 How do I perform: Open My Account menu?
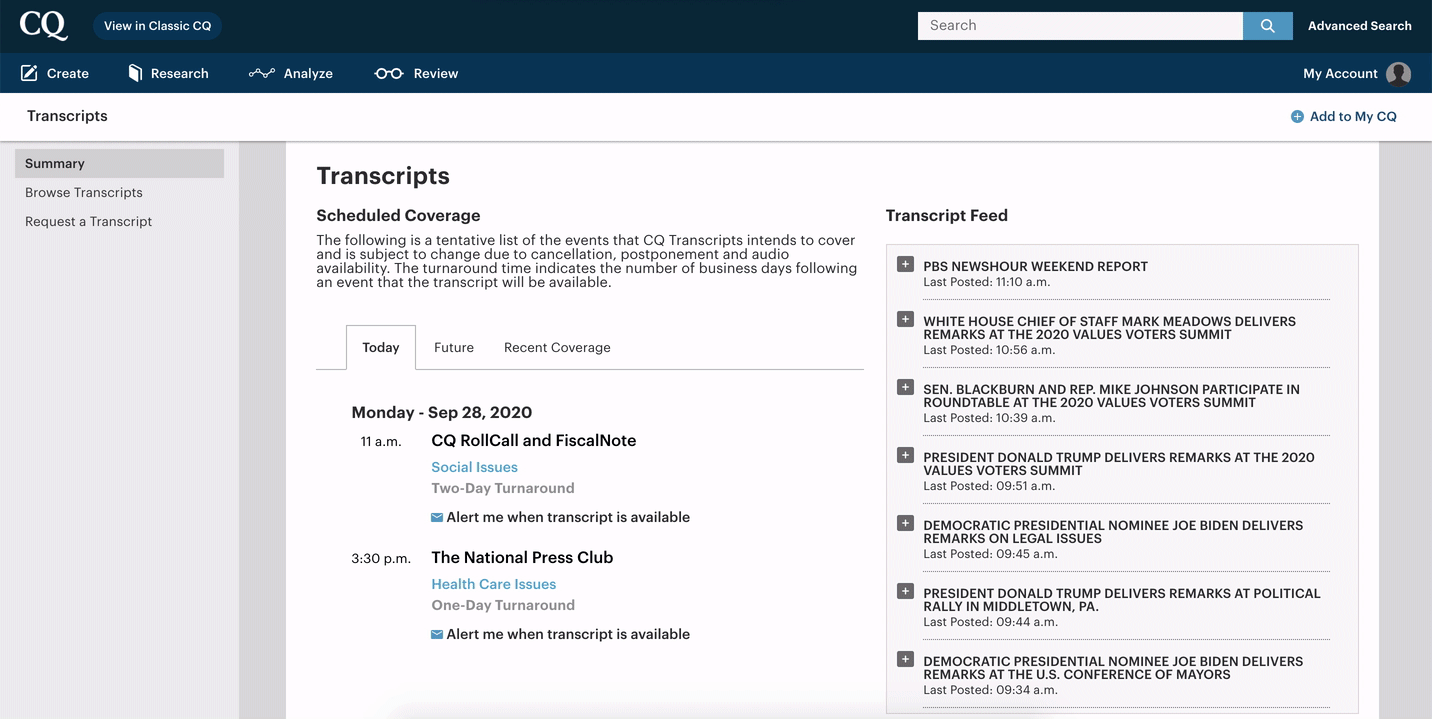point(1357,74)
